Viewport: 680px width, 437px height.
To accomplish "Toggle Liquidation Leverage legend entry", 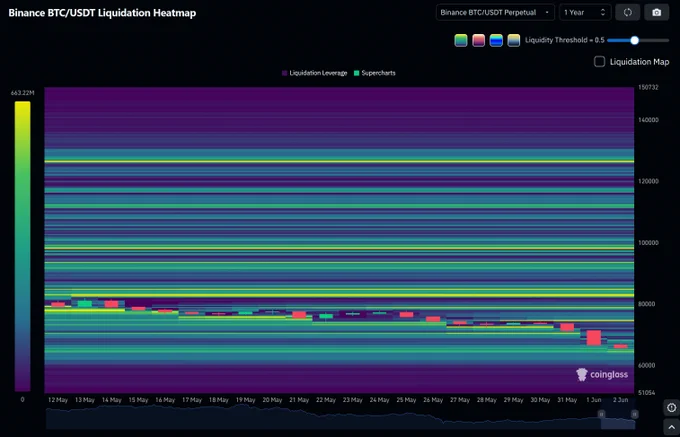I will pos(314,73).
